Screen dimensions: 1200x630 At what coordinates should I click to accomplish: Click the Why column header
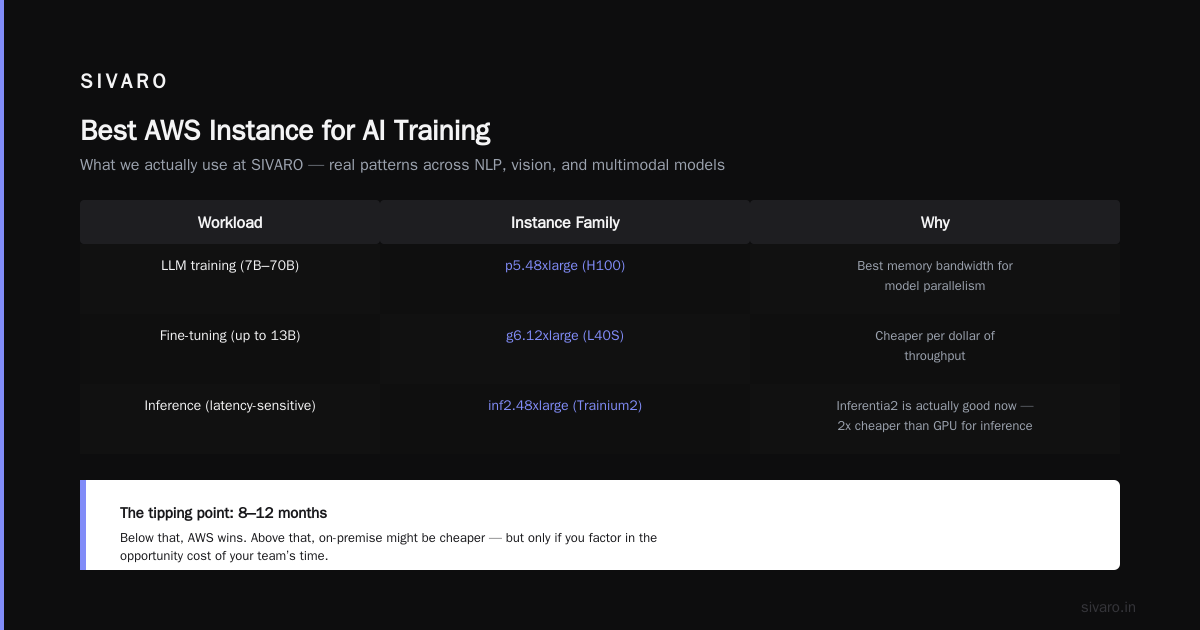[935, 222]
